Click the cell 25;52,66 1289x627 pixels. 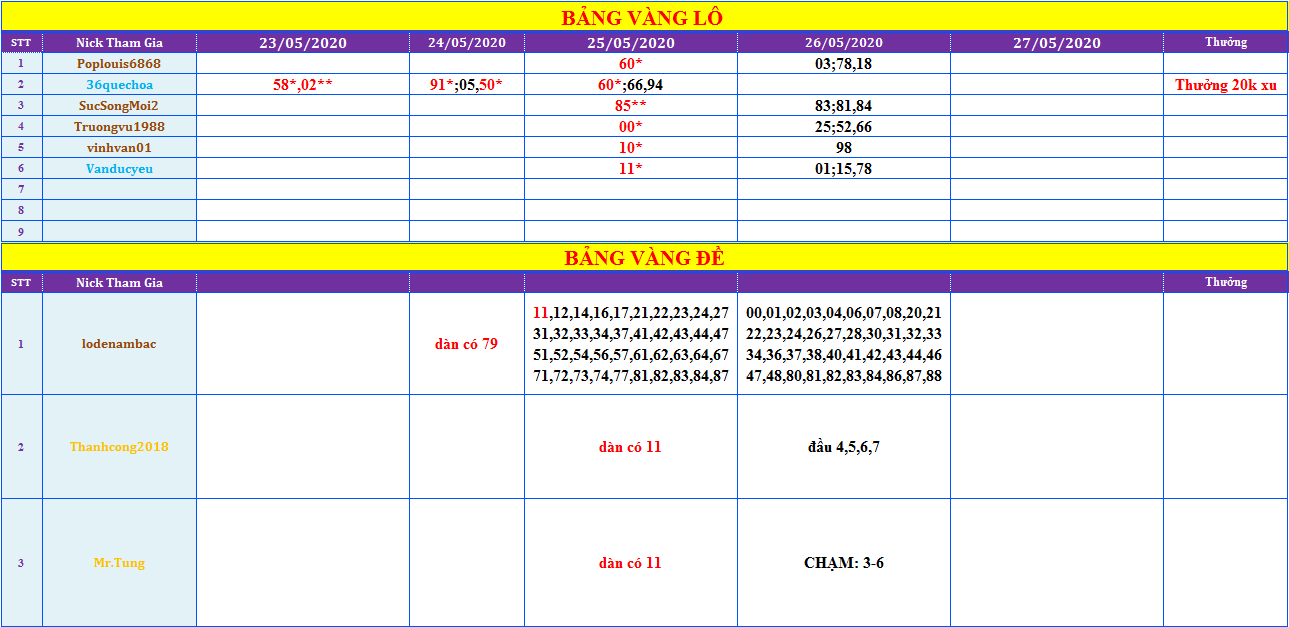[844, 126]
